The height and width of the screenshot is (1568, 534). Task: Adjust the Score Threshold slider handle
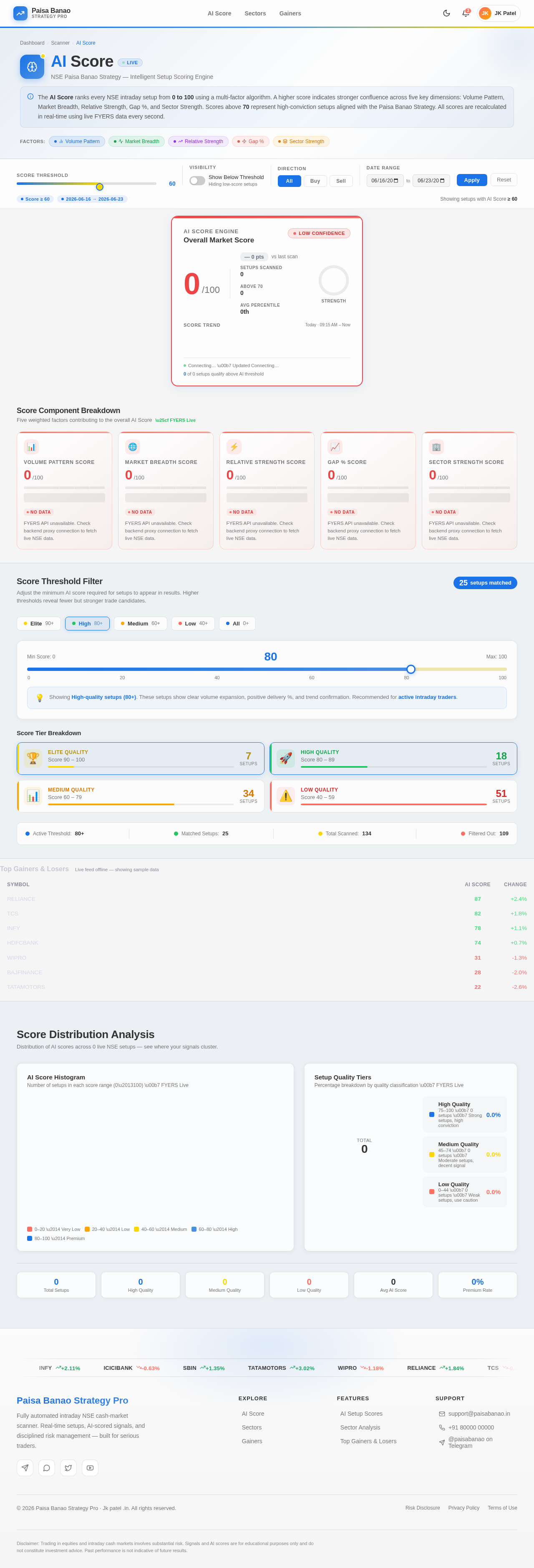coord(100,187)
